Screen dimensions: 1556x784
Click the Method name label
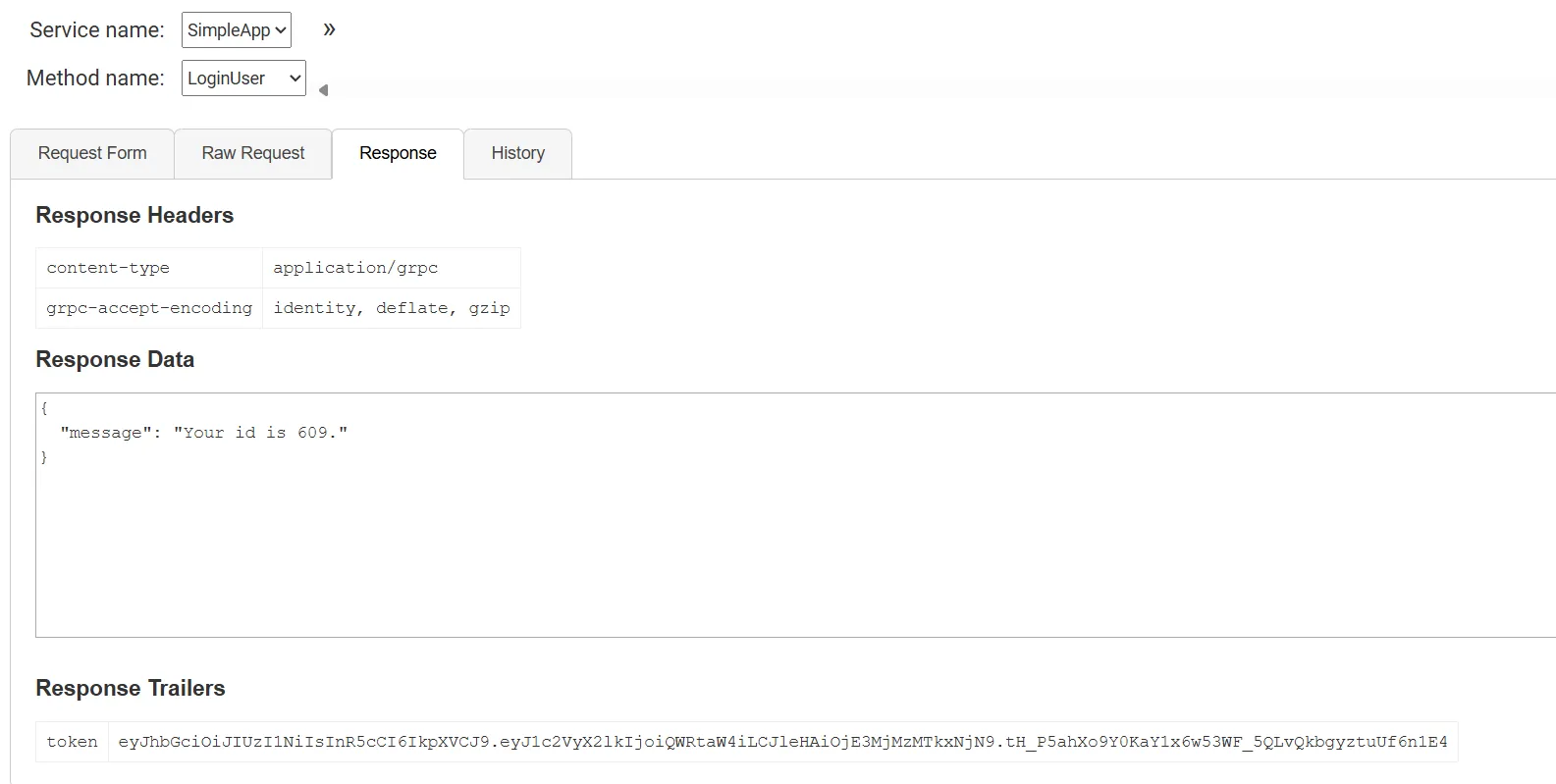(95, 78)
